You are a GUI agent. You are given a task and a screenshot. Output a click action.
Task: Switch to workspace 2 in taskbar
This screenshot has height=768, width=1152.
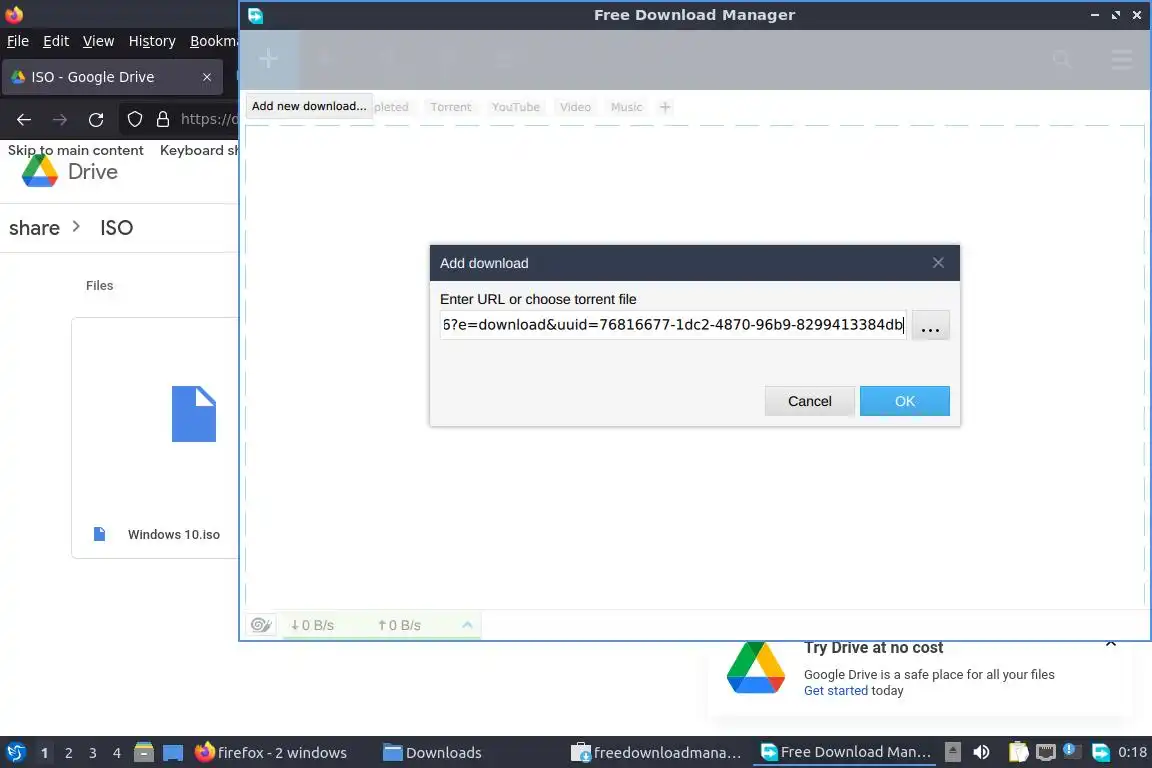(68, 753)
